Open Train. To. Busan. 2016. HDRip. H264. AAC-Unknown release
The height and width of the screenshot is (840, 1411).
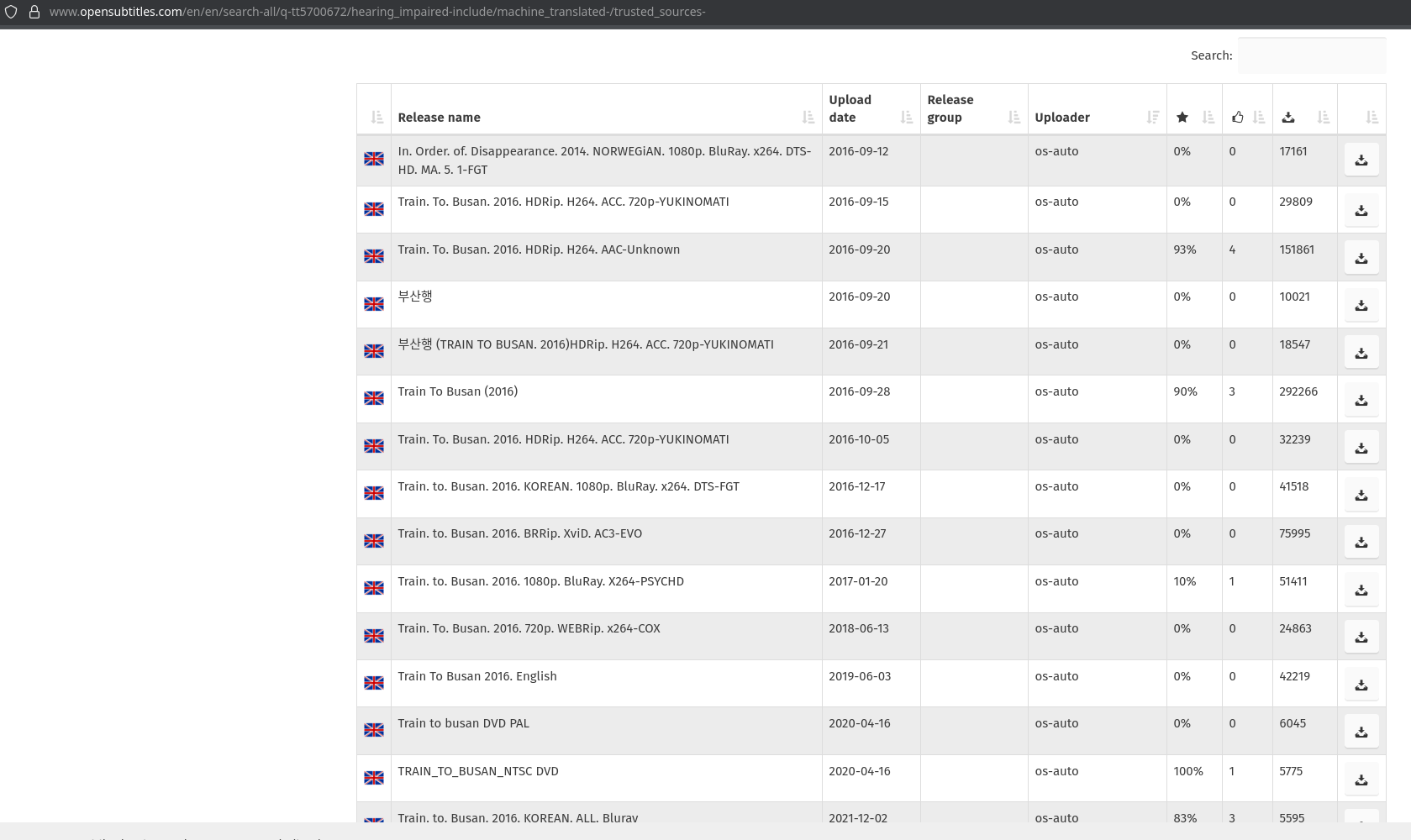point(539,249)
